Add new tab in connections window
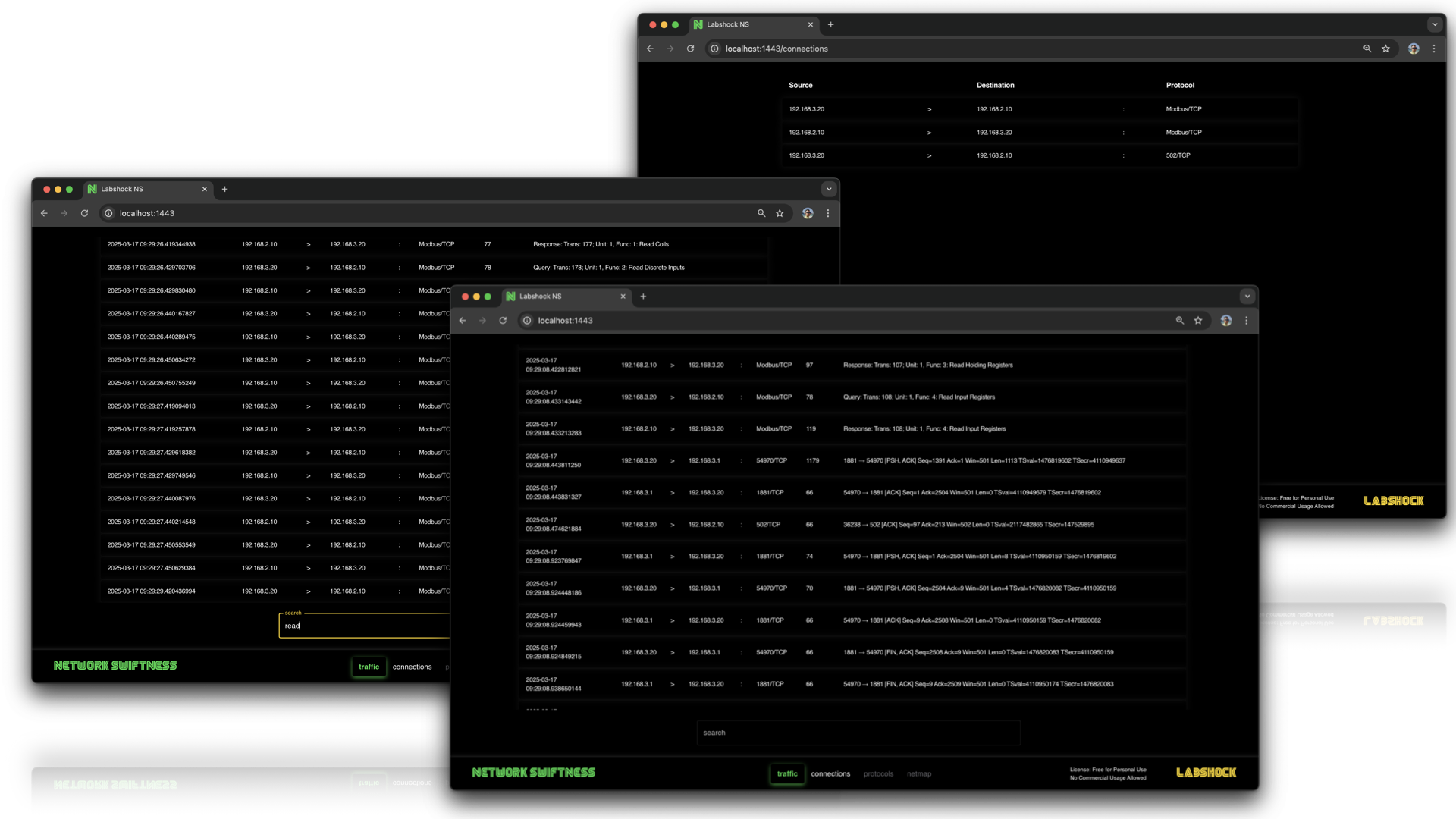 (x=830, y=24)
